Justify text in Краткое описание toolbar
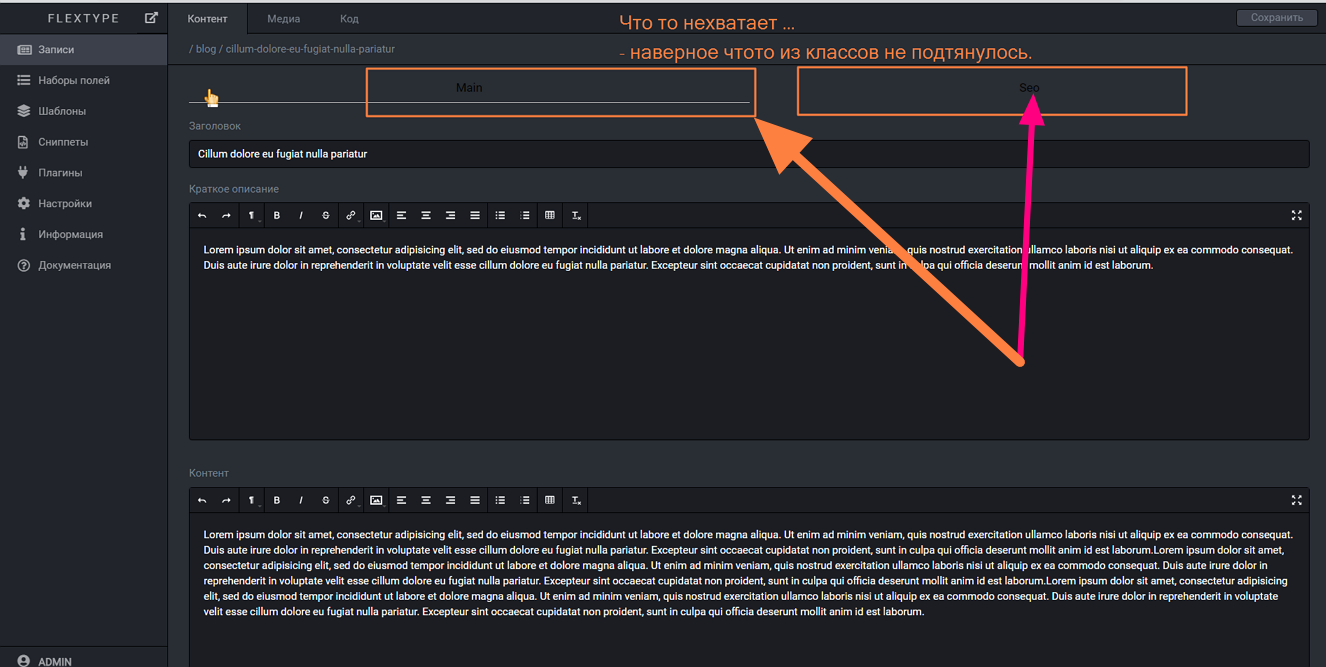 [x=475, y=215]
